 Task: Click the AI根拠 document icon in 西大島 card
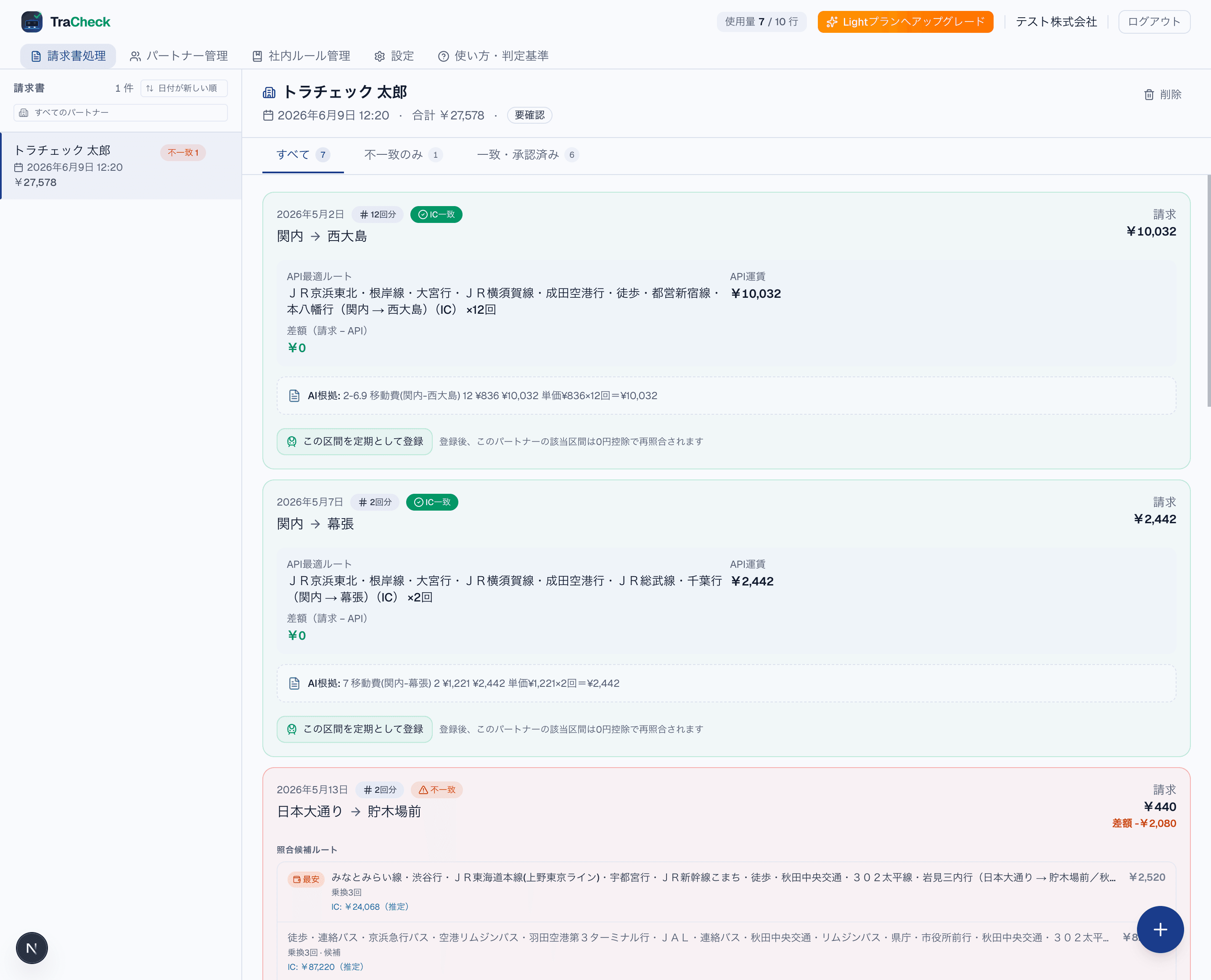[x=294, y=396]
